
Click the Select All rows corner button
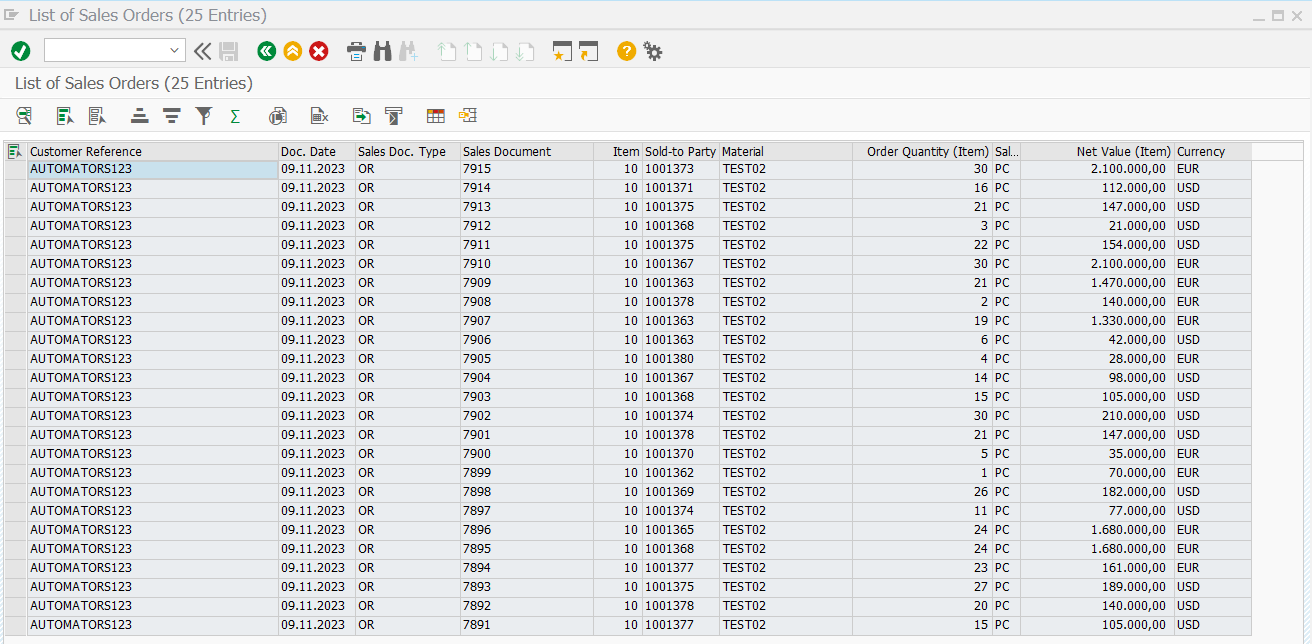click(x=15, y=152)
